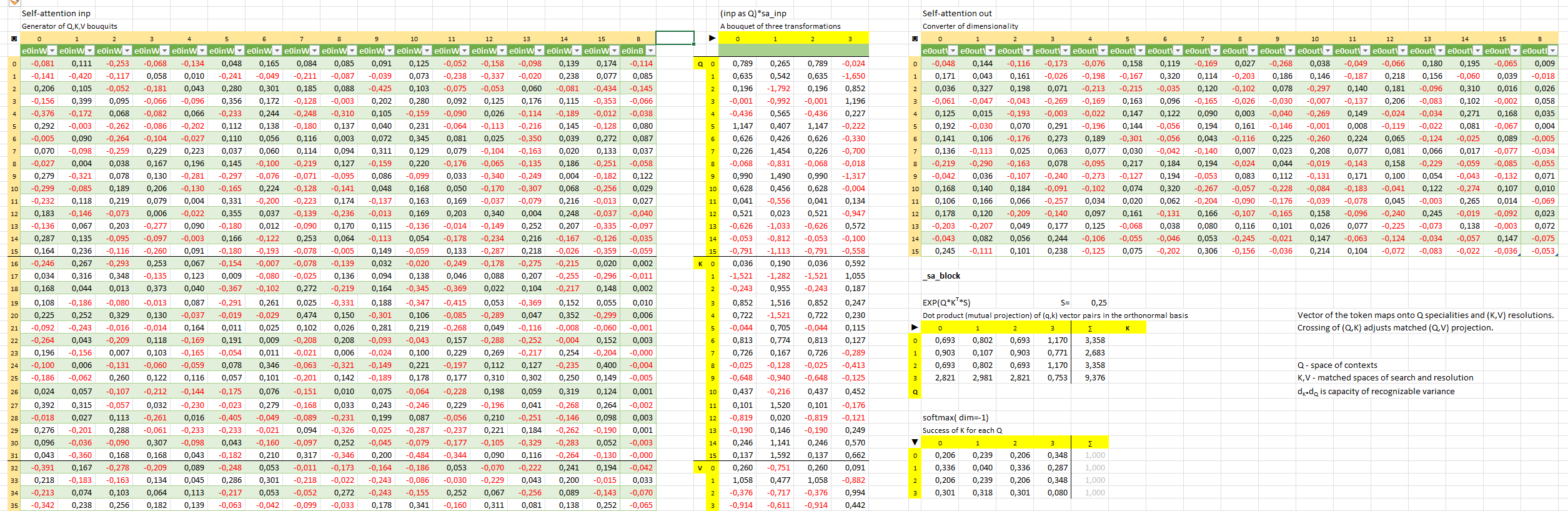Open filter dropdown for column 7 of Self-attention inp
This screenshot has height=511, width=1568.
tap(315, 51)
